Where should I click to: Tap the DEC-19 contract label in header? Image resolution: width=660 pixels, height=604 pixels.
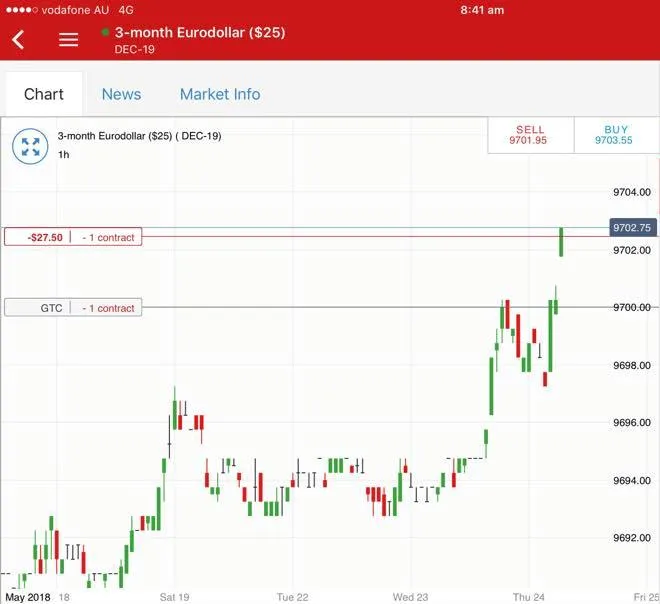[134, 50]
